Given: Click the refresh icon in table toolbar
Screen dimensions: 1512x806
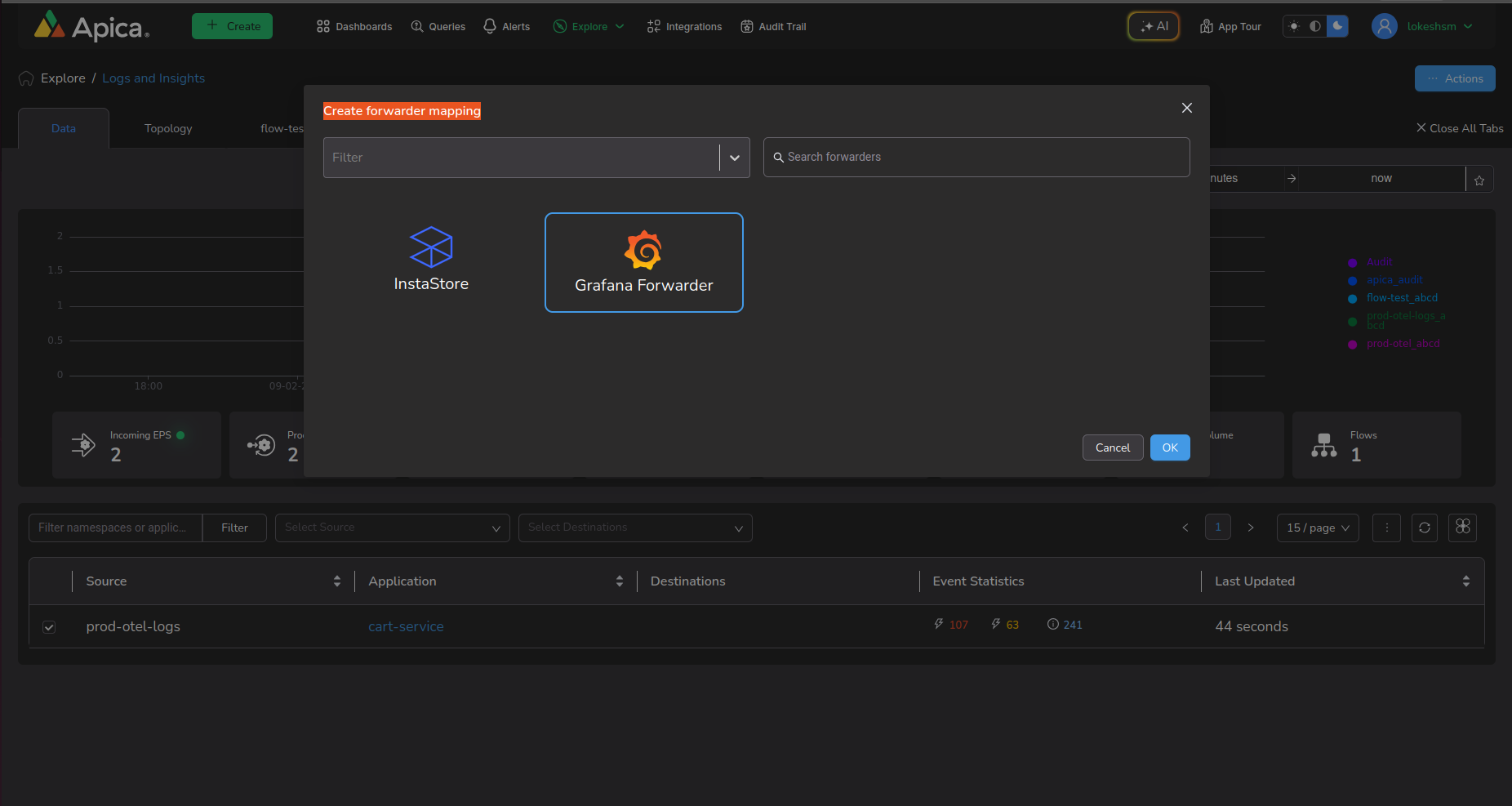Looking at the screenshot, I should pyautogui.click(x=1425, y=528).
